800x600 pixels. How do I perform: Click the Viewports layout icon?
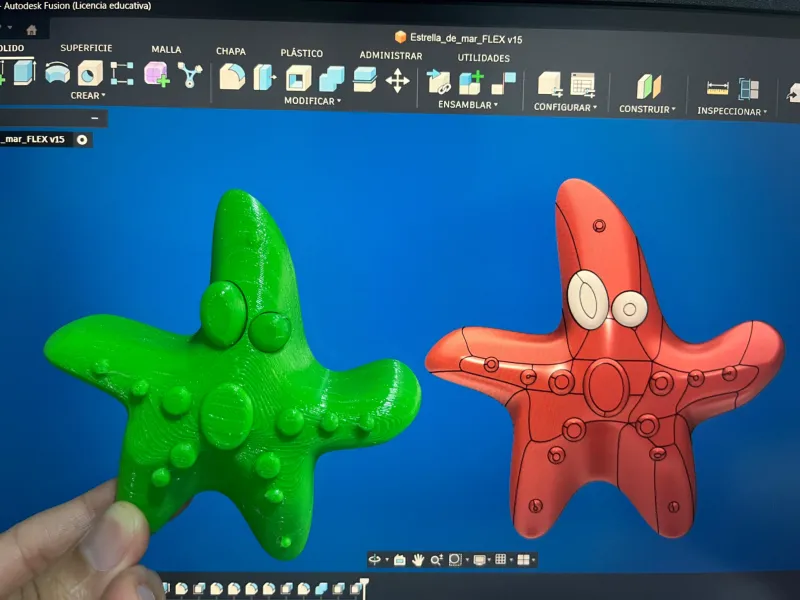pos(523,560)
